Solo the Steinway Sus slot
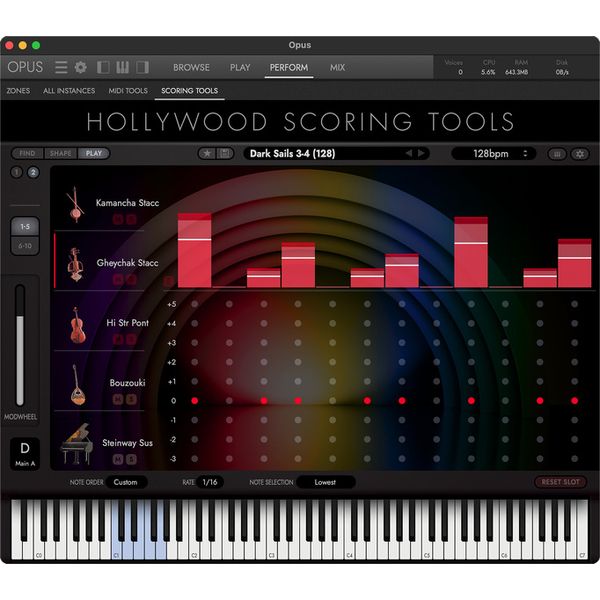 click(131, 459)
